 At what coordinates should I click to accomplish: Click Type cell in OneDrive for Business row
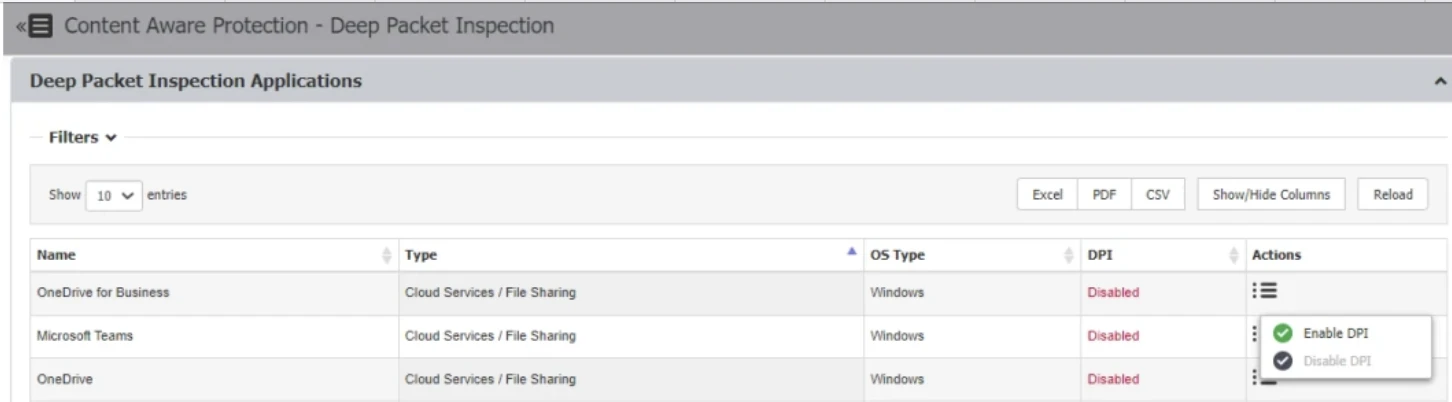tap(631, 293)
